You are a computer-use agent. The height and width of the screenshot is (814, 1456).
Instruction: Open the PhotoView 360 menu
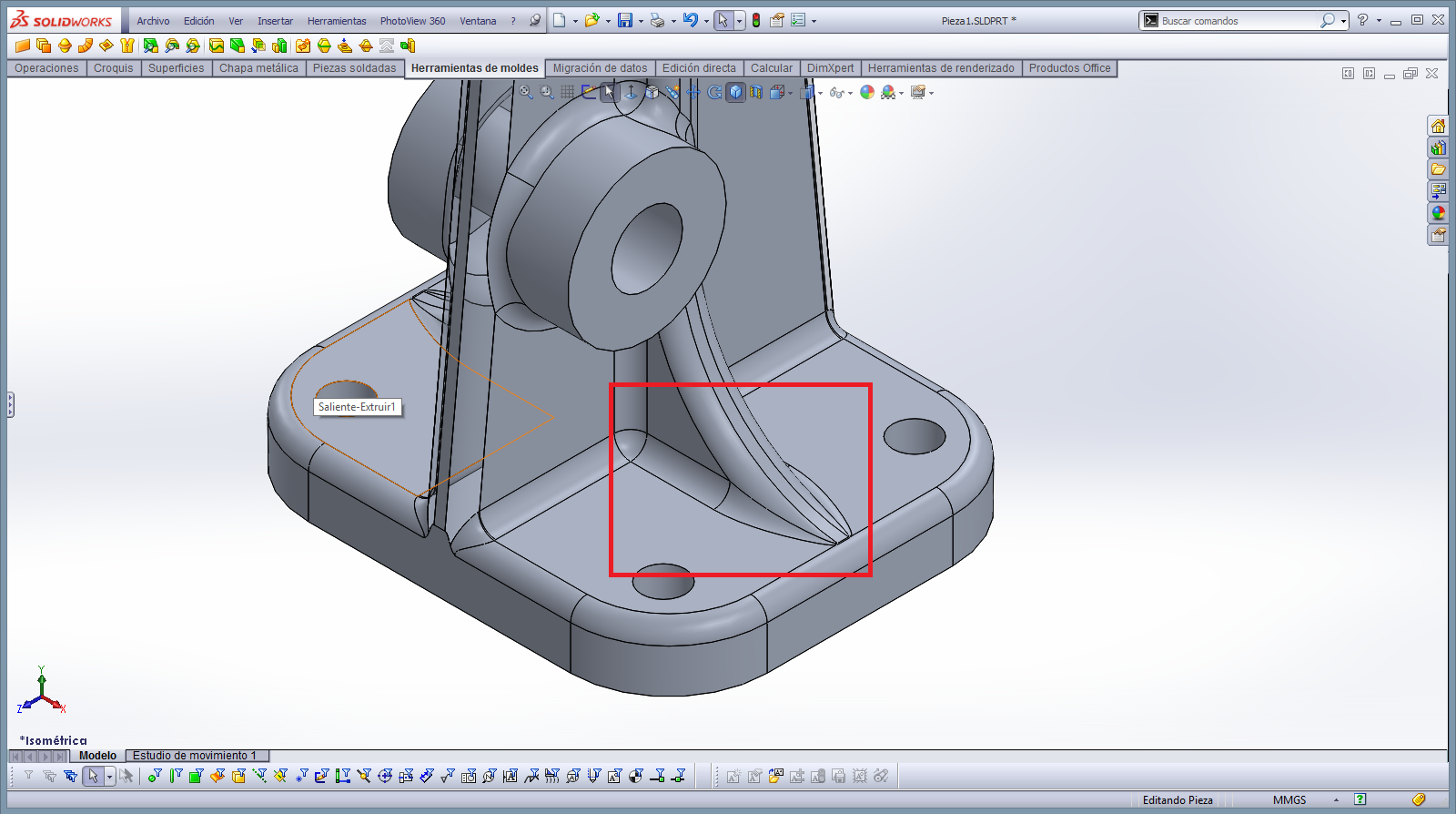click(x=412, y=21)
